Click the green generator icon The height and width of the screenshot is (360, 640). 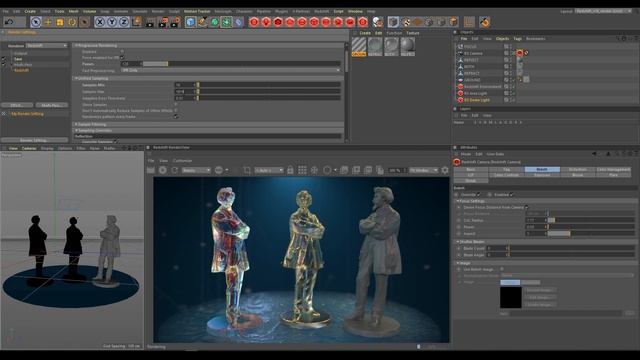[215, 22]
